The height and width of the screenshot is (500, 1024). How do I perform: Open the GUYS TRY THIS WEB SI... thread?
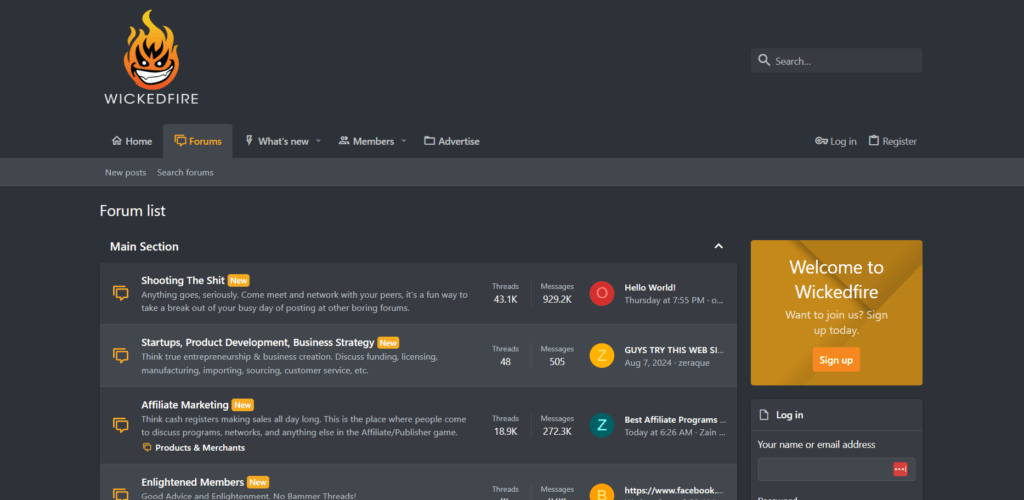(x=675, y=349)
